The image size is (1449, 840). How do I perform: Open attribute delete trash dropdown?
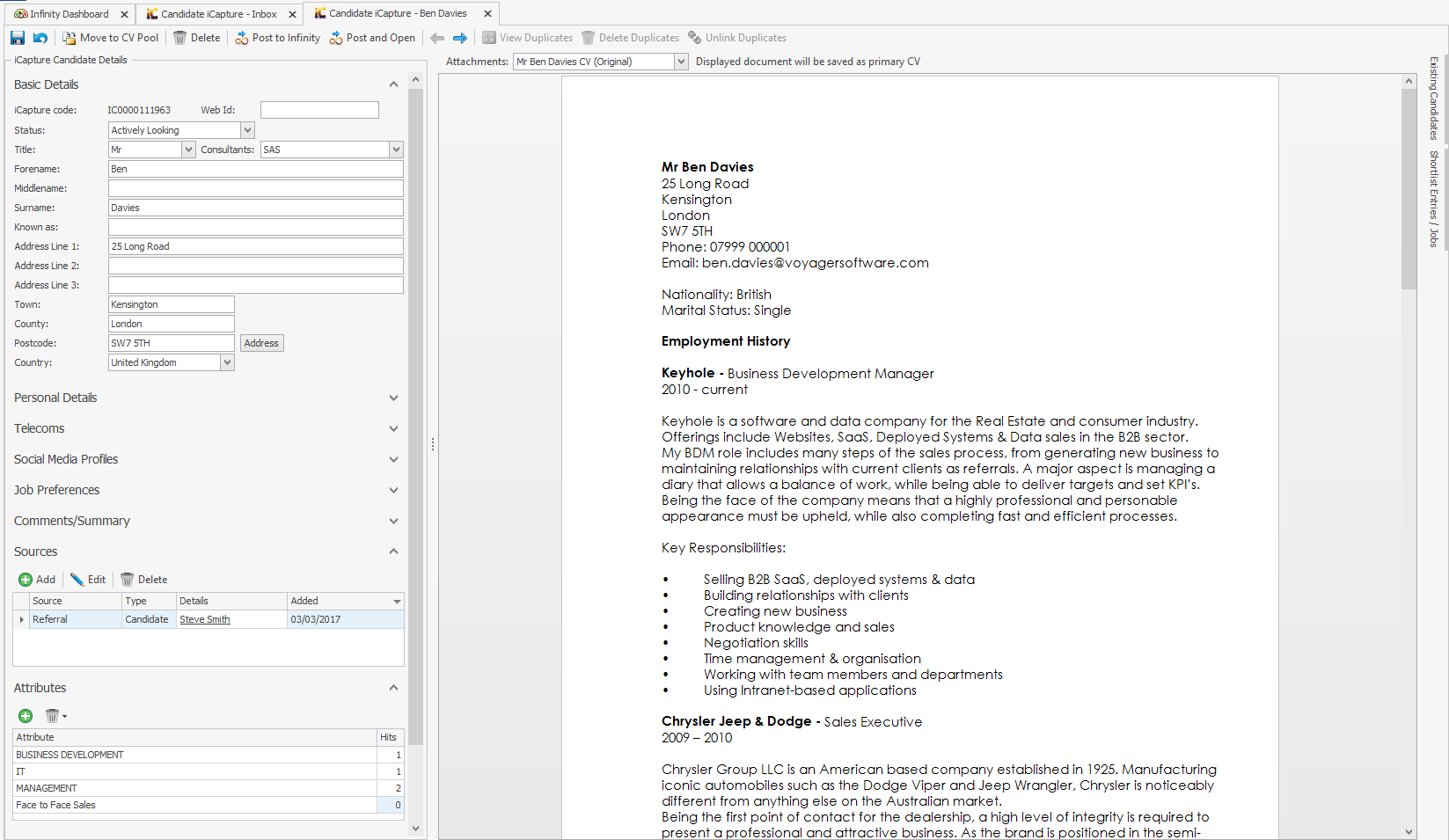56,716
